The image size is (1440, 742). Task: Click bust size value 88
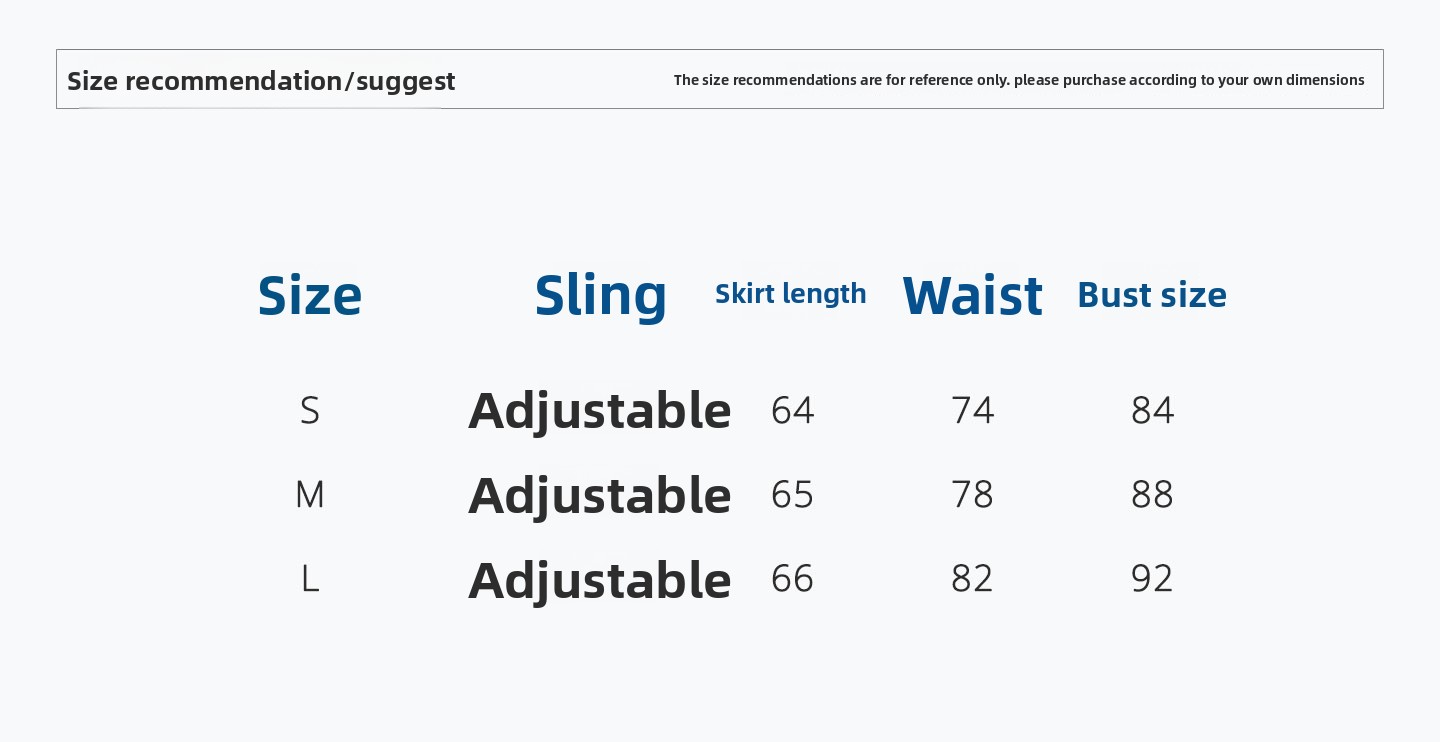pyautogui.click(x=1152, y=494)
